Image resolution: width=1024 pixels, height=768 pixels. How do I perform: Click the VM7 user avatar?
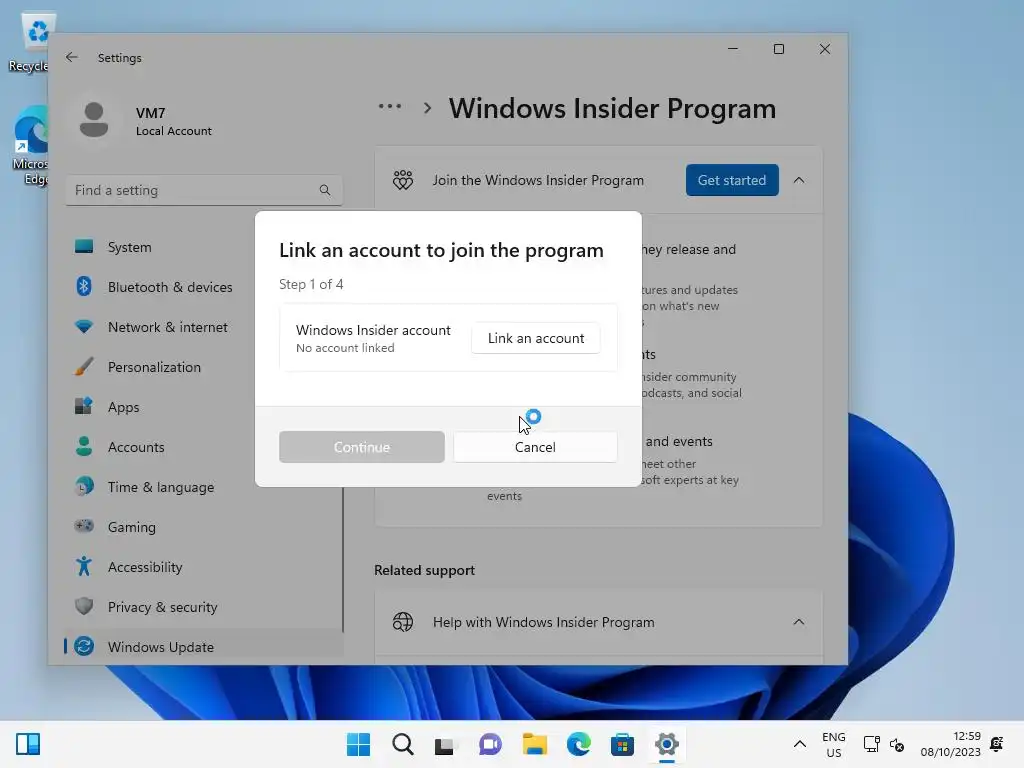click(93, 120)
